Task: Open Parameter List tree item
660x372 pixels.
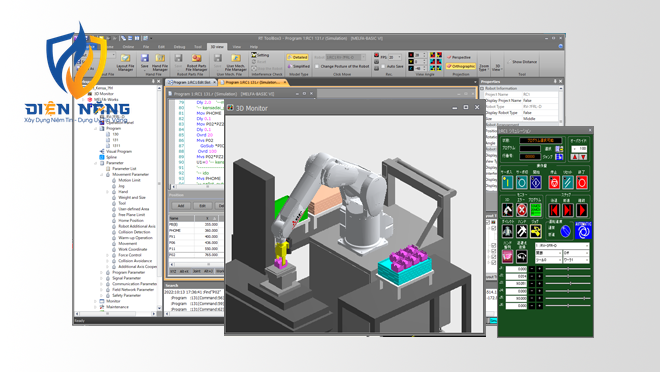Action: click(x=124, y=168)
